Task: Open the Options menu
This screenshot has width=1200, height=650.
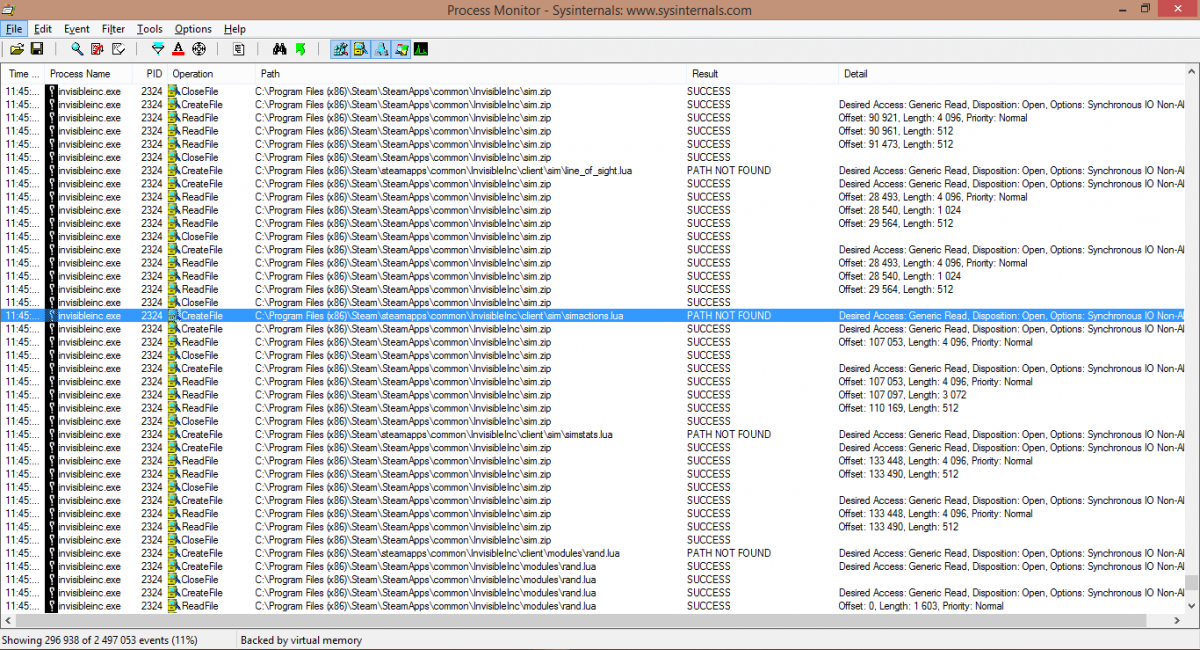Action: click(193, 29)
